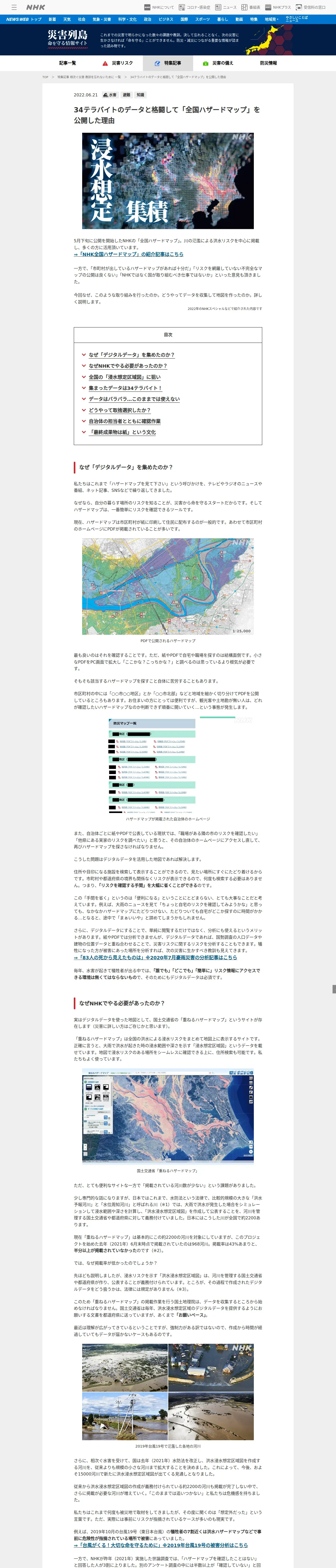The width and height of the screenshot is (336, 1568).
Task: Jump to なぜNHKでやる必要があったのか？ section
Action: coord(127,366)
